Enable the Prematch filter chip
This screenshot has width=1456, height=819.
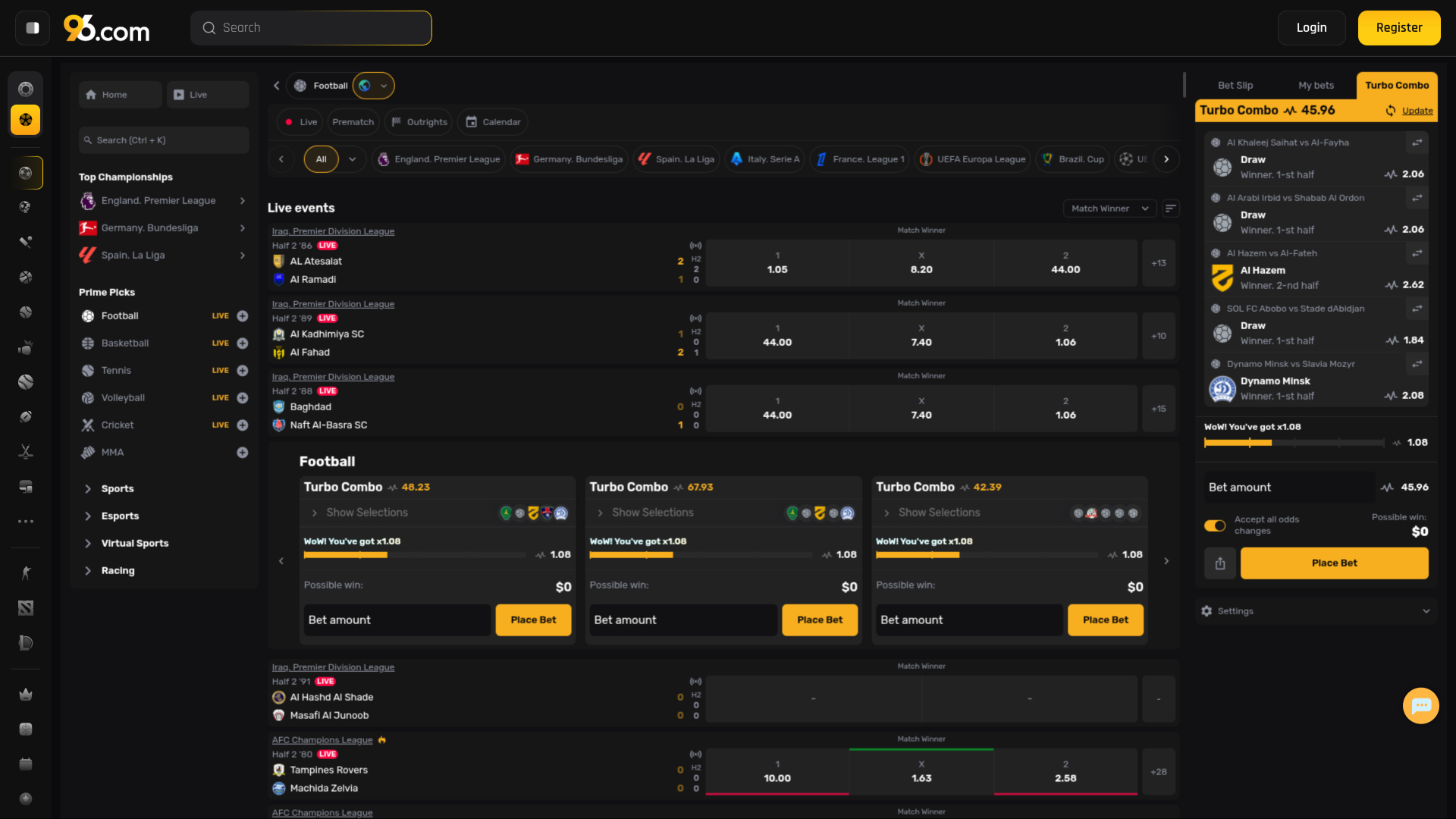[353, 122]
